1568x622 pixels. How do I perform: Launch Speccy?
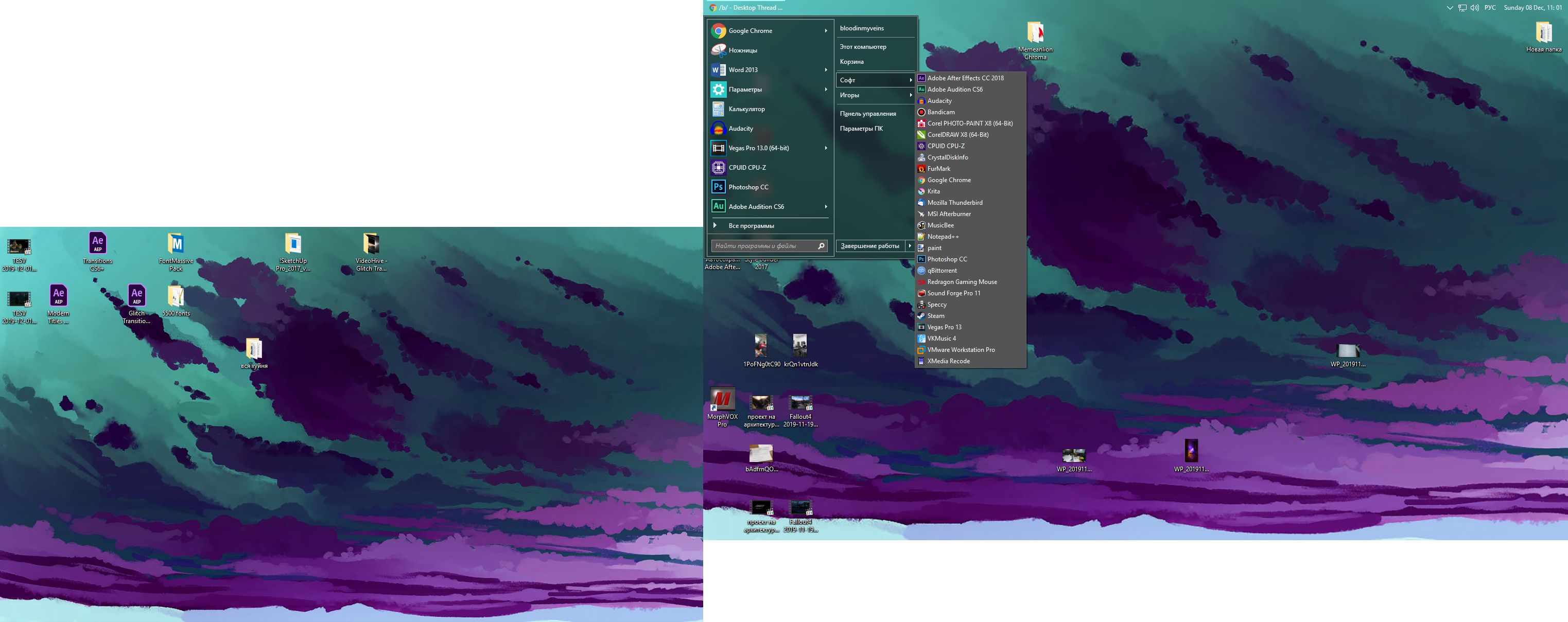coord(971,304)
